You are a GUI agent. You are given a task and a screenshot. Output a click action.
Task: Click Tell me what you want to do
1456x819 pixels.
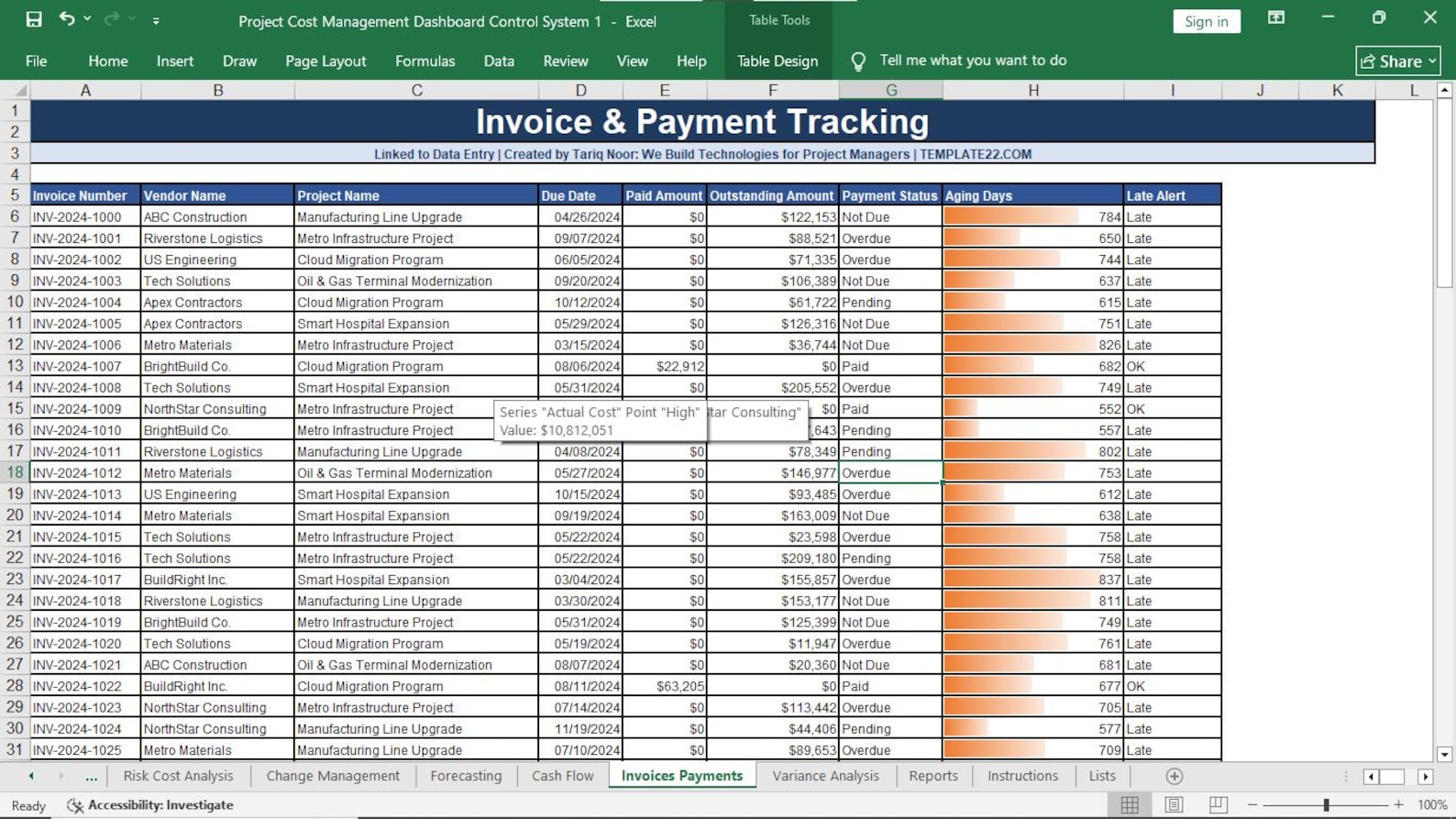coord(973,61)
